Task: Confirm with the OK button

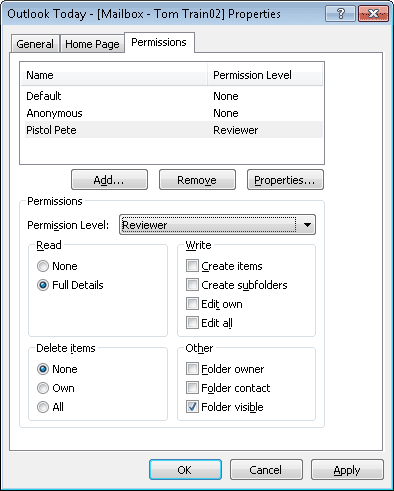Action: pyautogui.click(x=185, y=470)
